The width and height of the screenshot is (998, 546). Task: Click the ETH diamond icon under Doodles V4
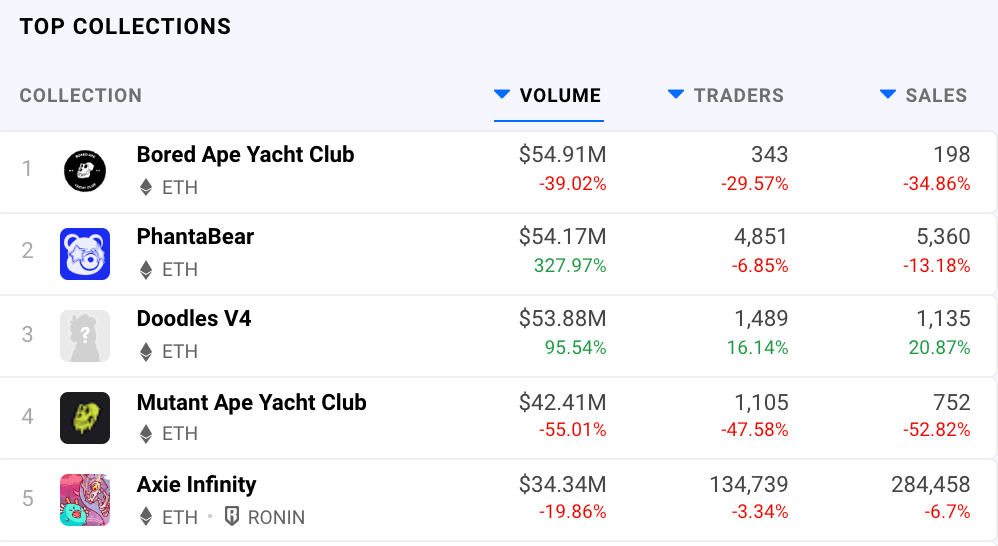(146, 351)
